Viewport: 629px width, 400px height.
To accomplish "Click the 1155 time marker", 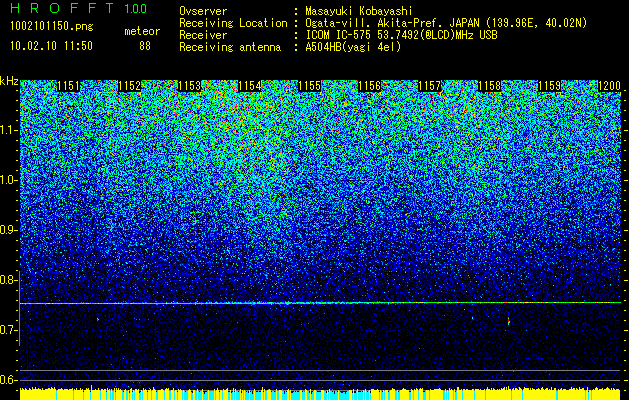I will point(309,86).
